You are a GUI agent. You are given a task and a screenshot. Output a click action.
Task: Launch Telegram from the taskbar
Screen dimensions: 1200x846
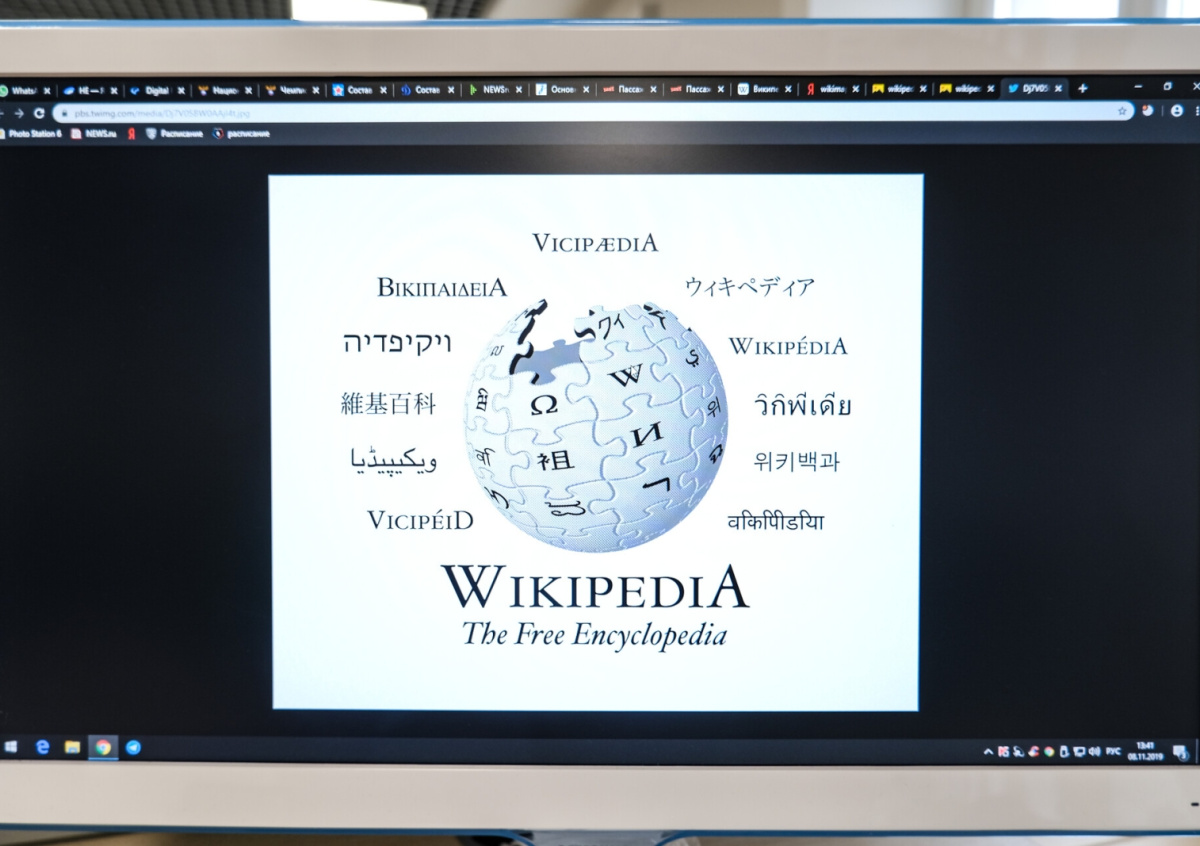[x=133, y=747]
